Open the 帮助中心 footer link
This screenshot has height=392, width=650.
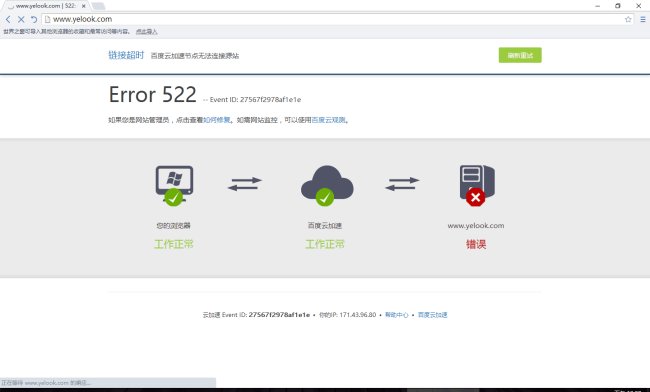pos(397,315)
